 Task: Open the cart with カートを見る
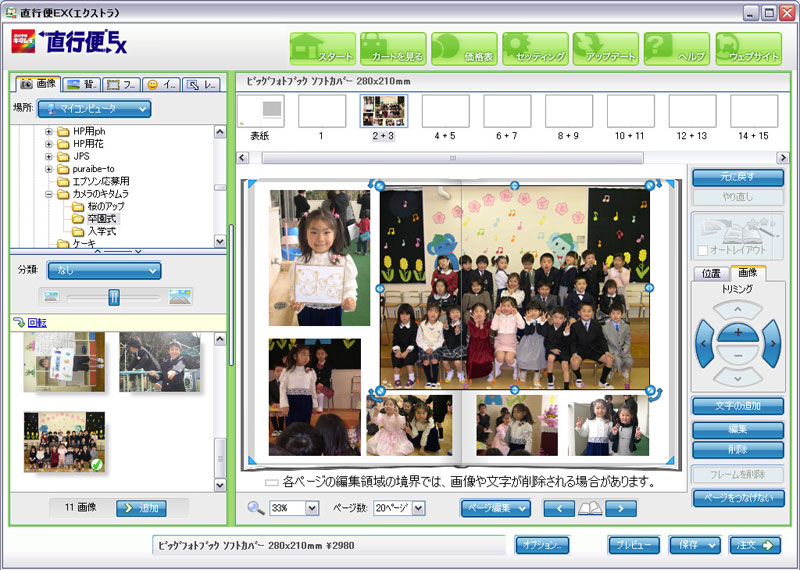[x=393, y=49]
